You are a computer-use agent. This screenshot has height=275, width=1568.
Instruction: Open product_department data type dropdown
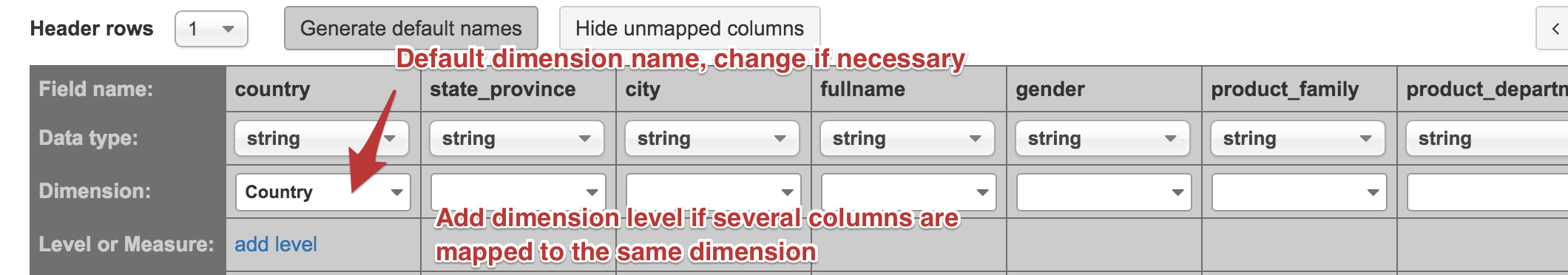(x=1487, y=138)
